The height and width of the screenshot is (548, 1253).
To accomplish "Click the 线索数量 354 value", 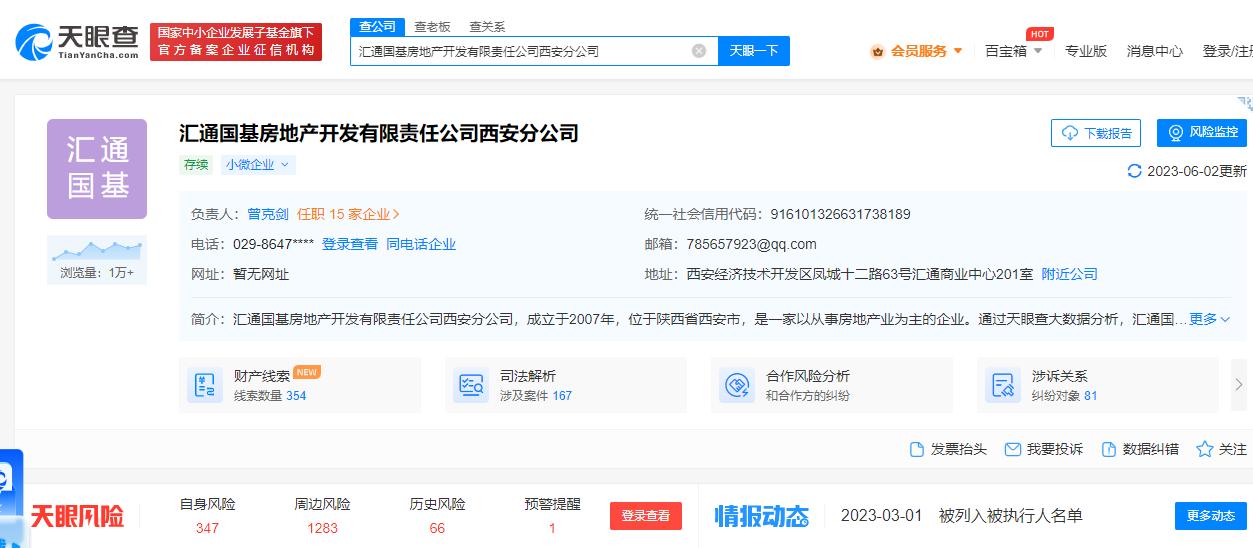I will [x=296, y=396].
